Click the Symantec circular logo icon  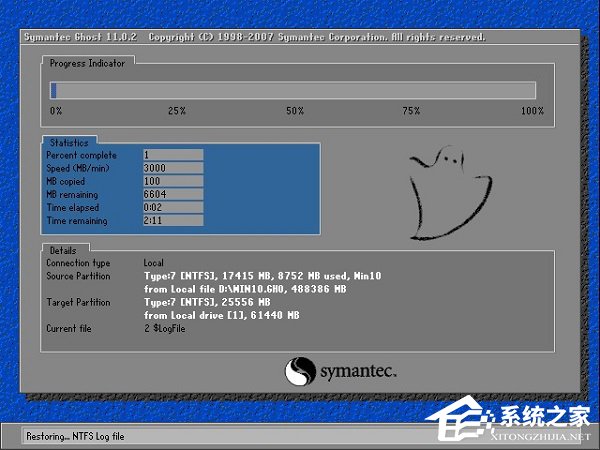pos(300,372)
